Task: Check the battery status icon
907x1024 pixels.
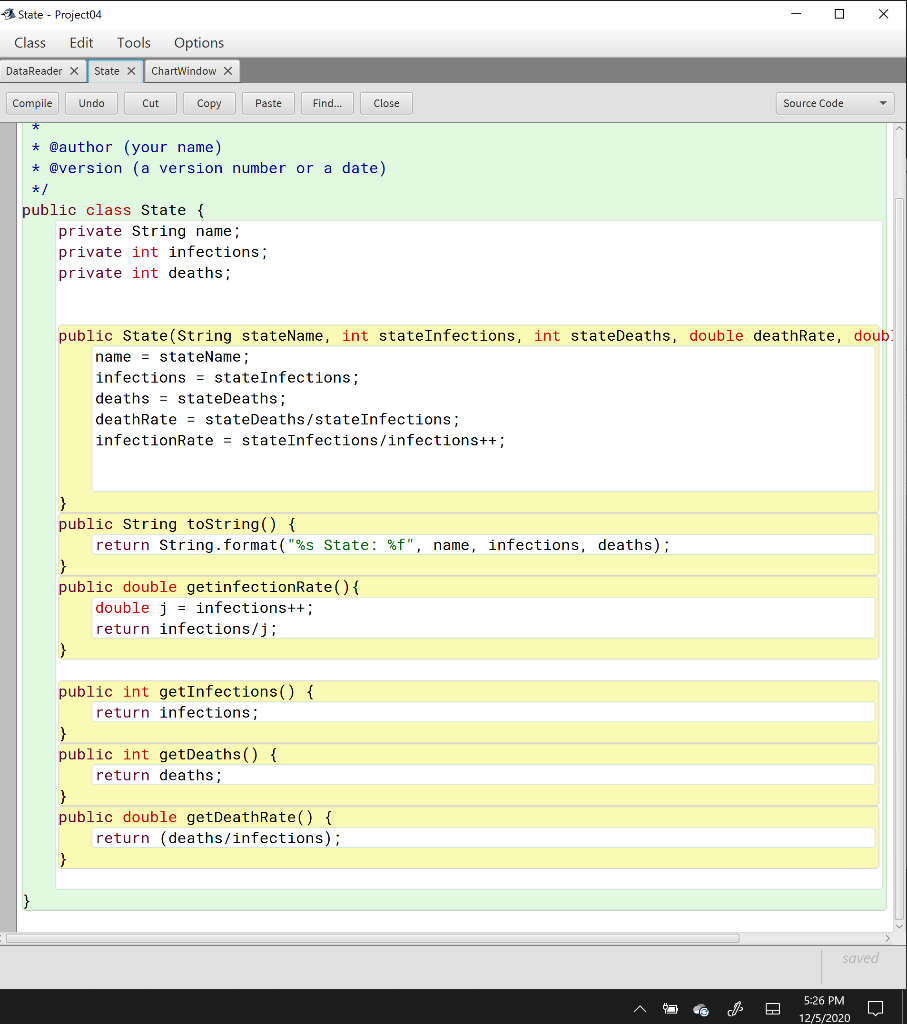Action: [x=670, y=1009]
